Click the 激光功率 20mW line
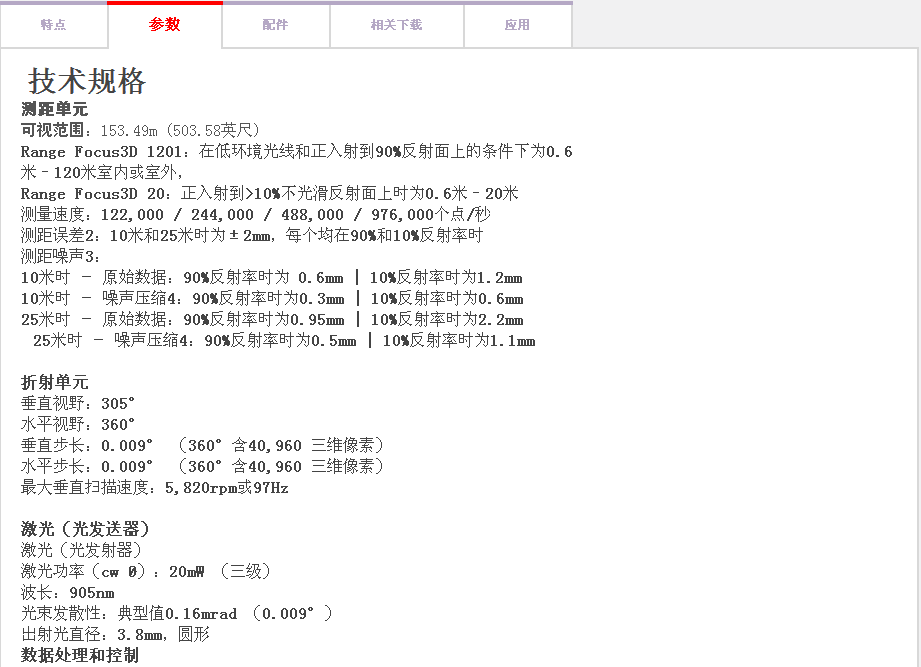921x667 pixels. (145, 571)
